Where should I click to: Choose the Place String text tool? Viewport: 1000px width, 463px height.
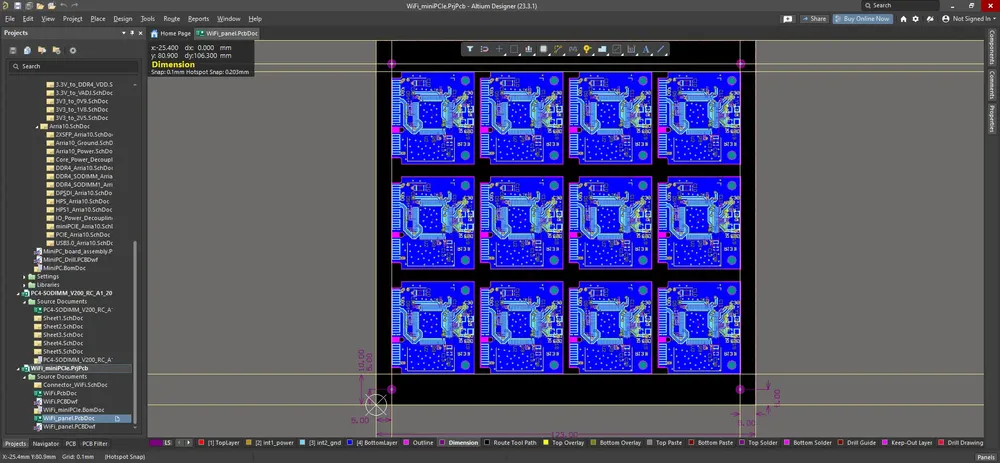[x=645, y=49]
